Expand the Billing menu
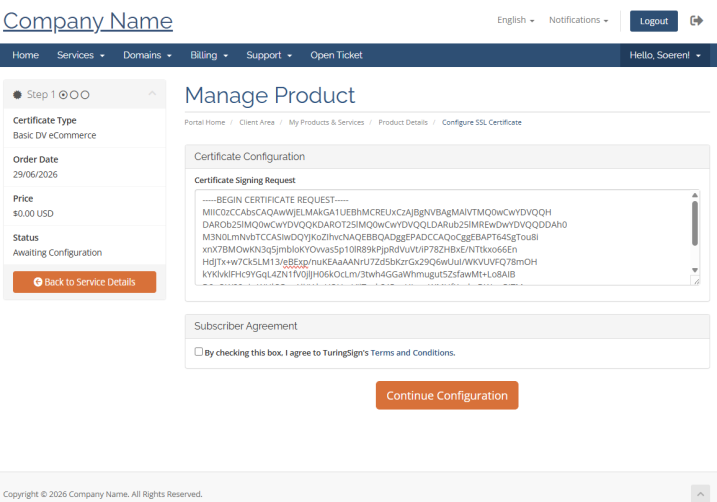Screen dimensions: 717x502 pos(209,55)
